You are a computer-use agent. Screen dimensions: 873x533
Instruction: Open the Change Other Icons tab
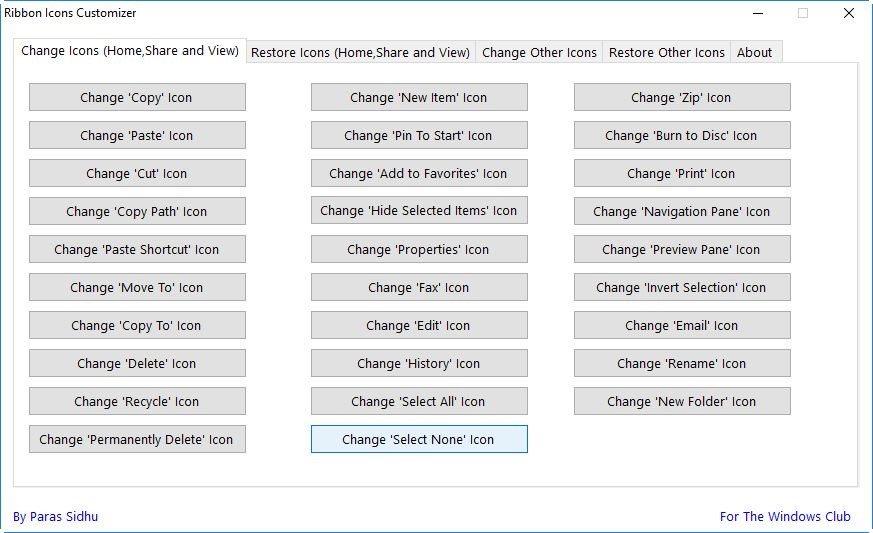click(x=539, y=52)
